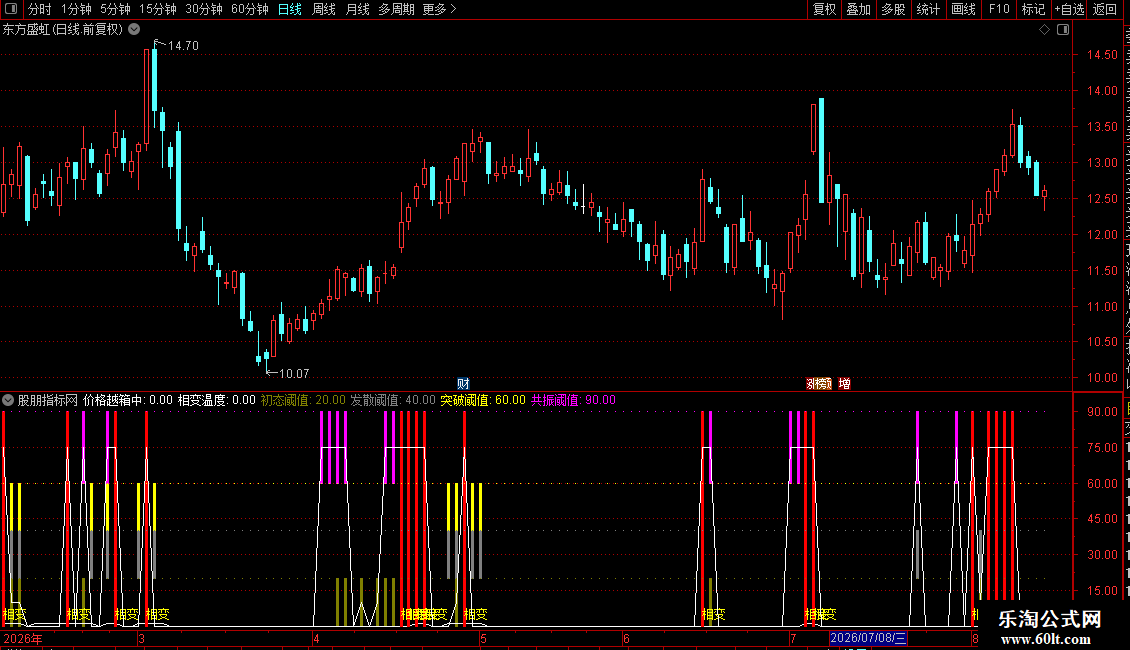Click 12.00 on the price axis
This screenshot has height=650, width=1130.
[x=1102, y=235]
